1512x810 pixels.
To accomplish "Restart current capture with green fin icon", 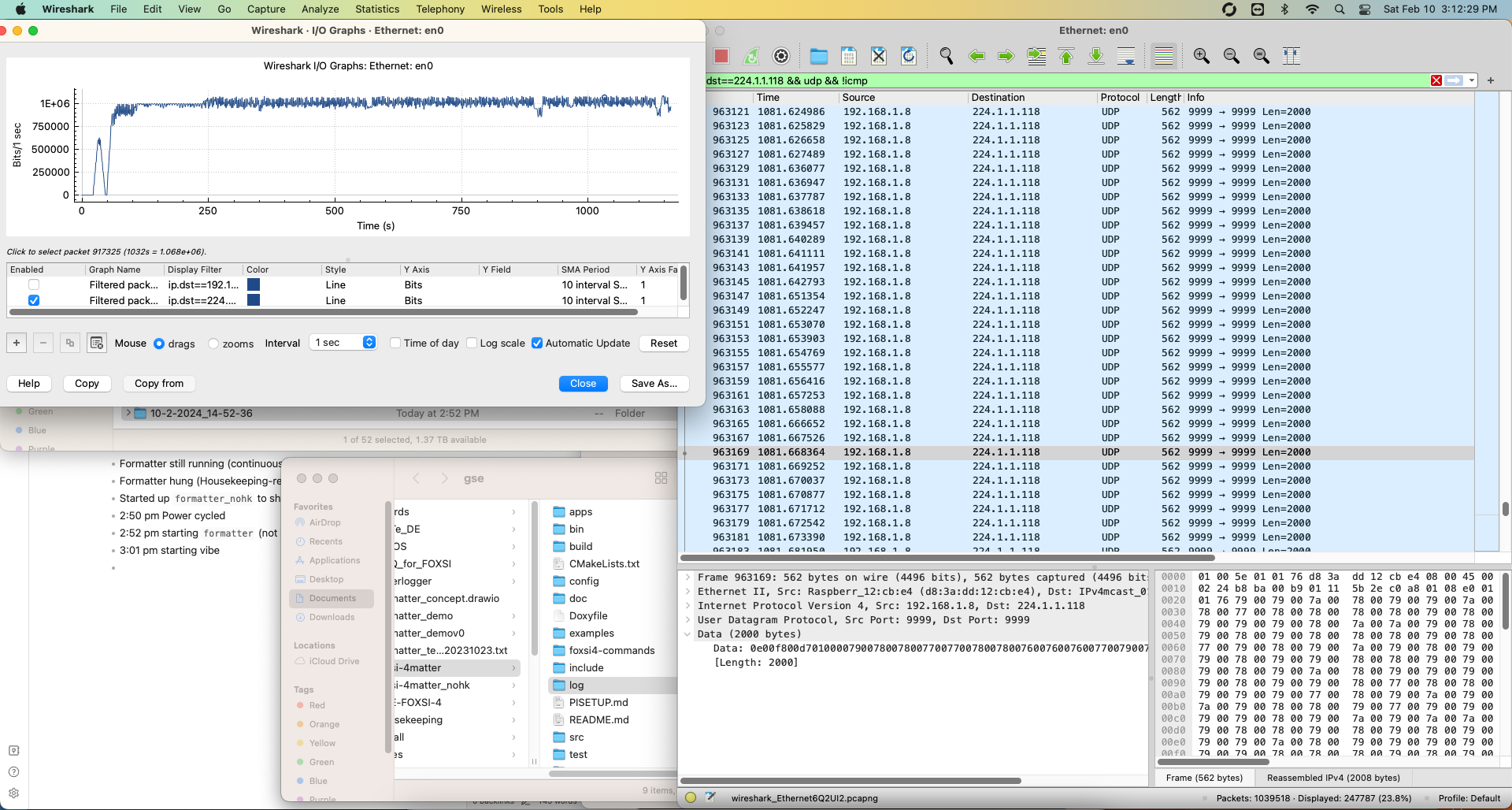I will click(751, 56).
